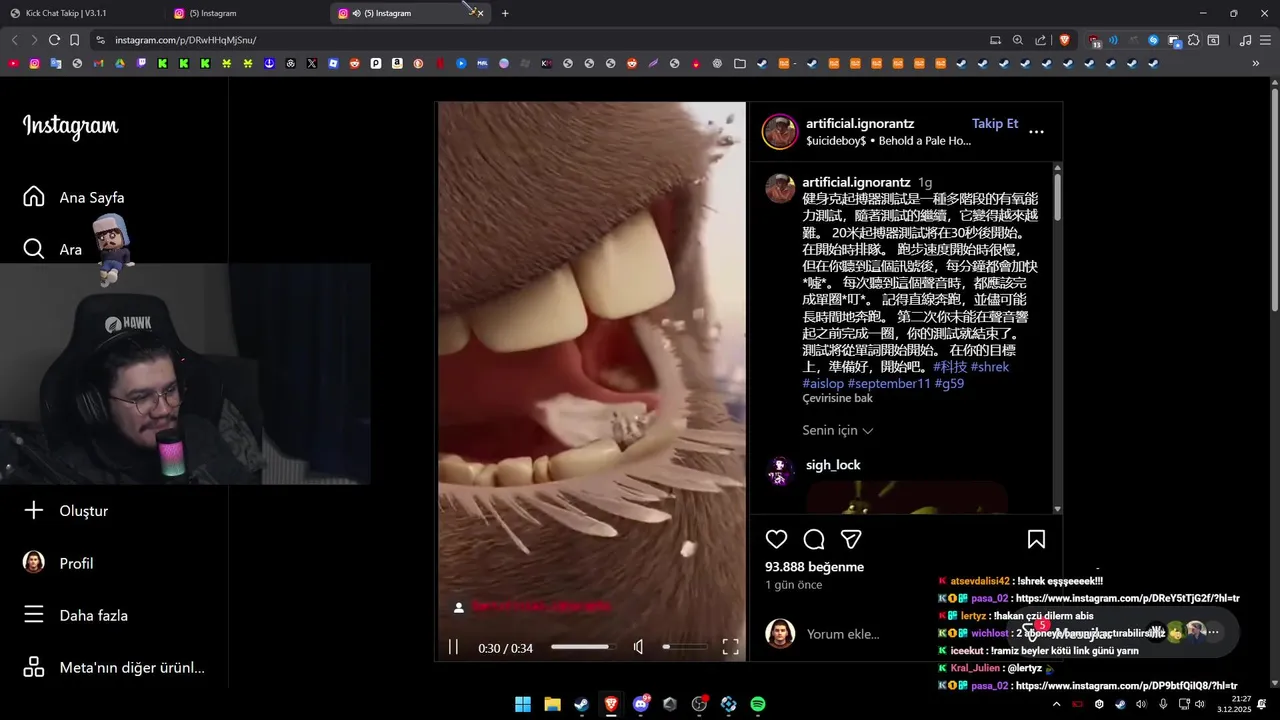1280x720 pixels.
Task: Show more bookmarks with the chevron
Action: pyautogui.click(x=1256, y=63)
